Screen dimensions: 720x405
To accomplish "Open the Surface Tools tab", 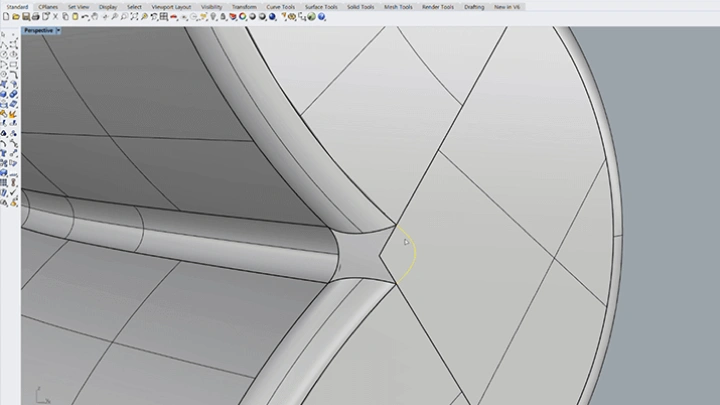I will tap(321, 7).
